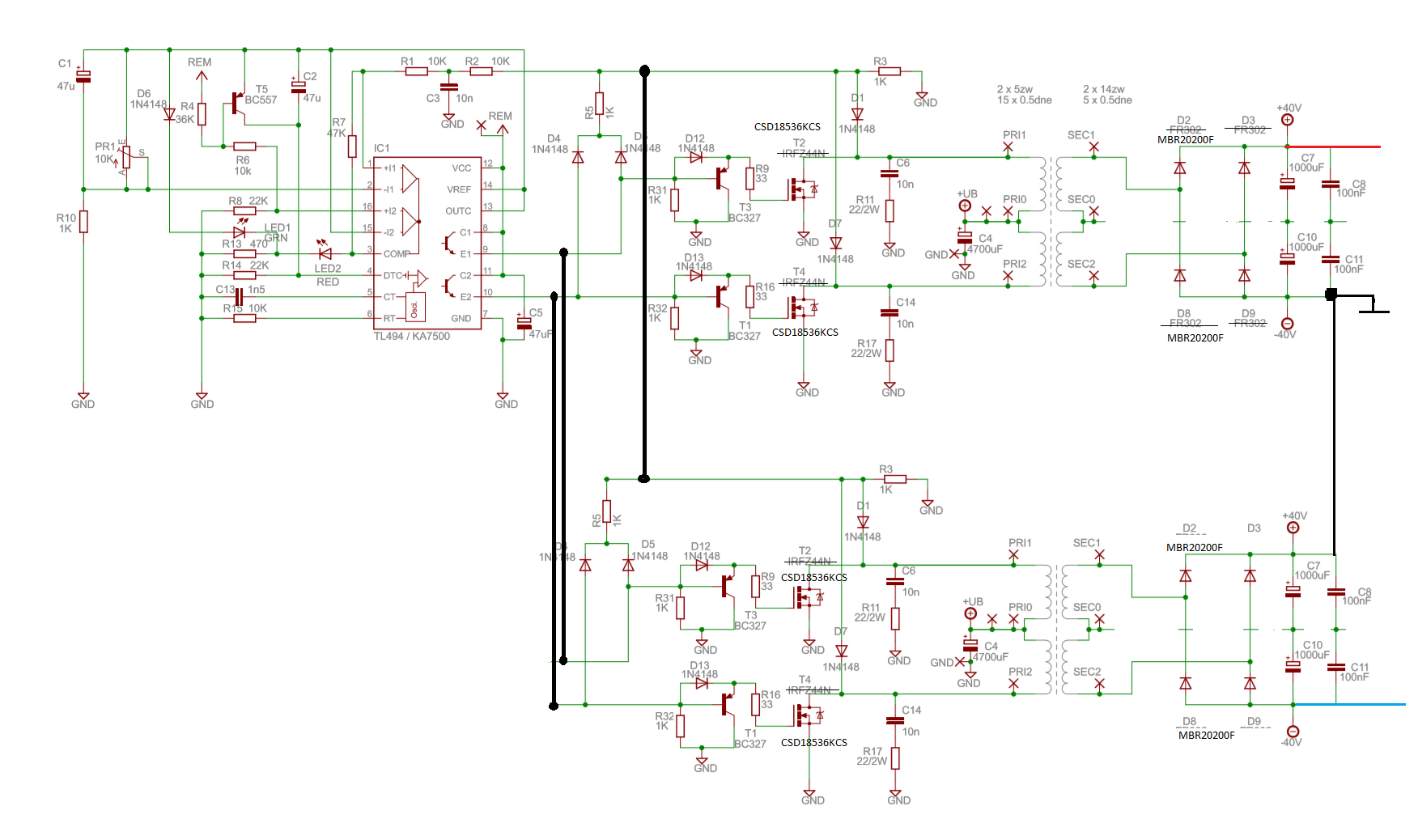
Task: Select the R2 resistor symbol
Action: point(481,71)
